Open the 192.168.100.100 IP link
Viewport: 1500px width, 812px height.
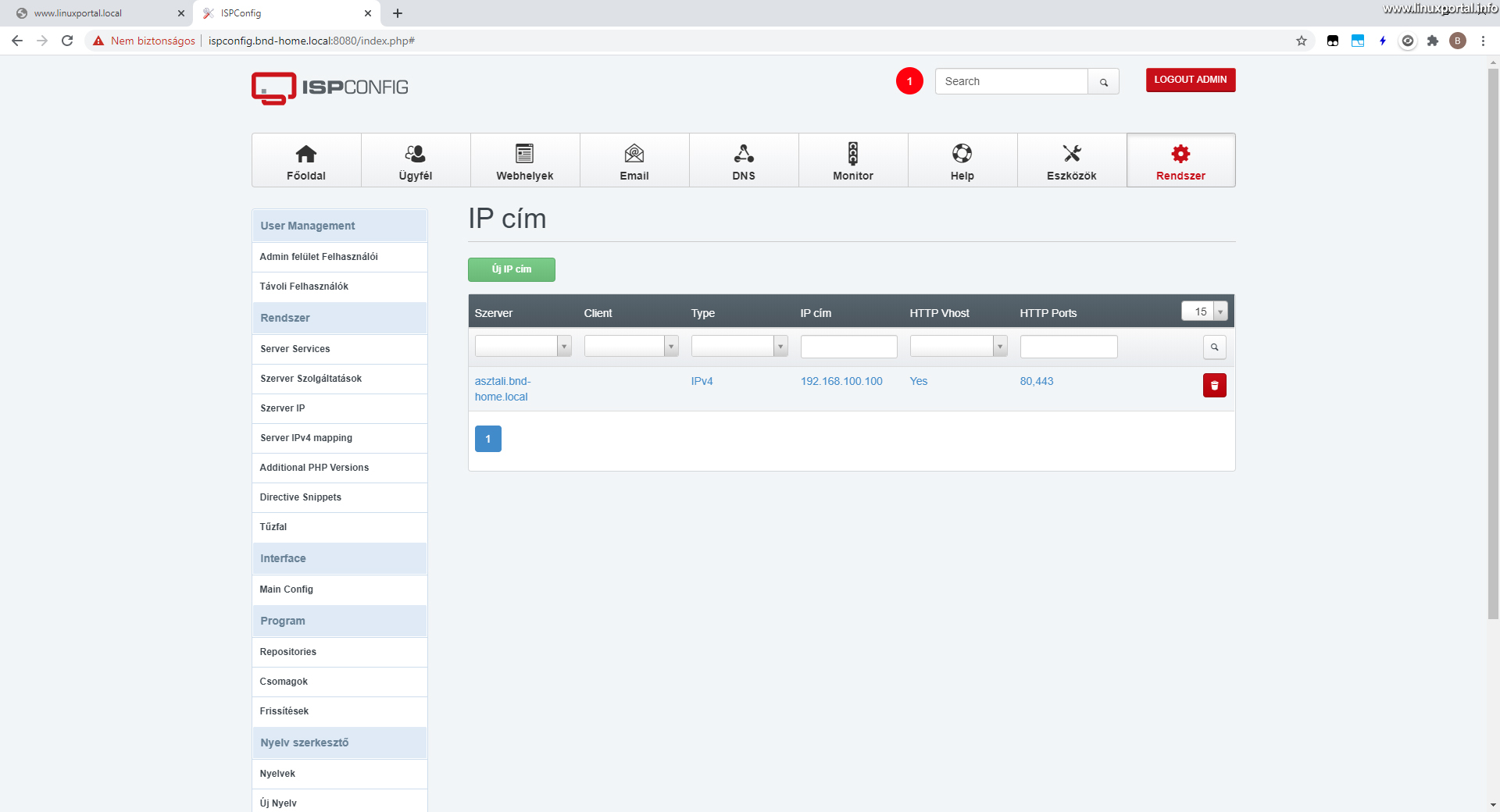(841, 381)
